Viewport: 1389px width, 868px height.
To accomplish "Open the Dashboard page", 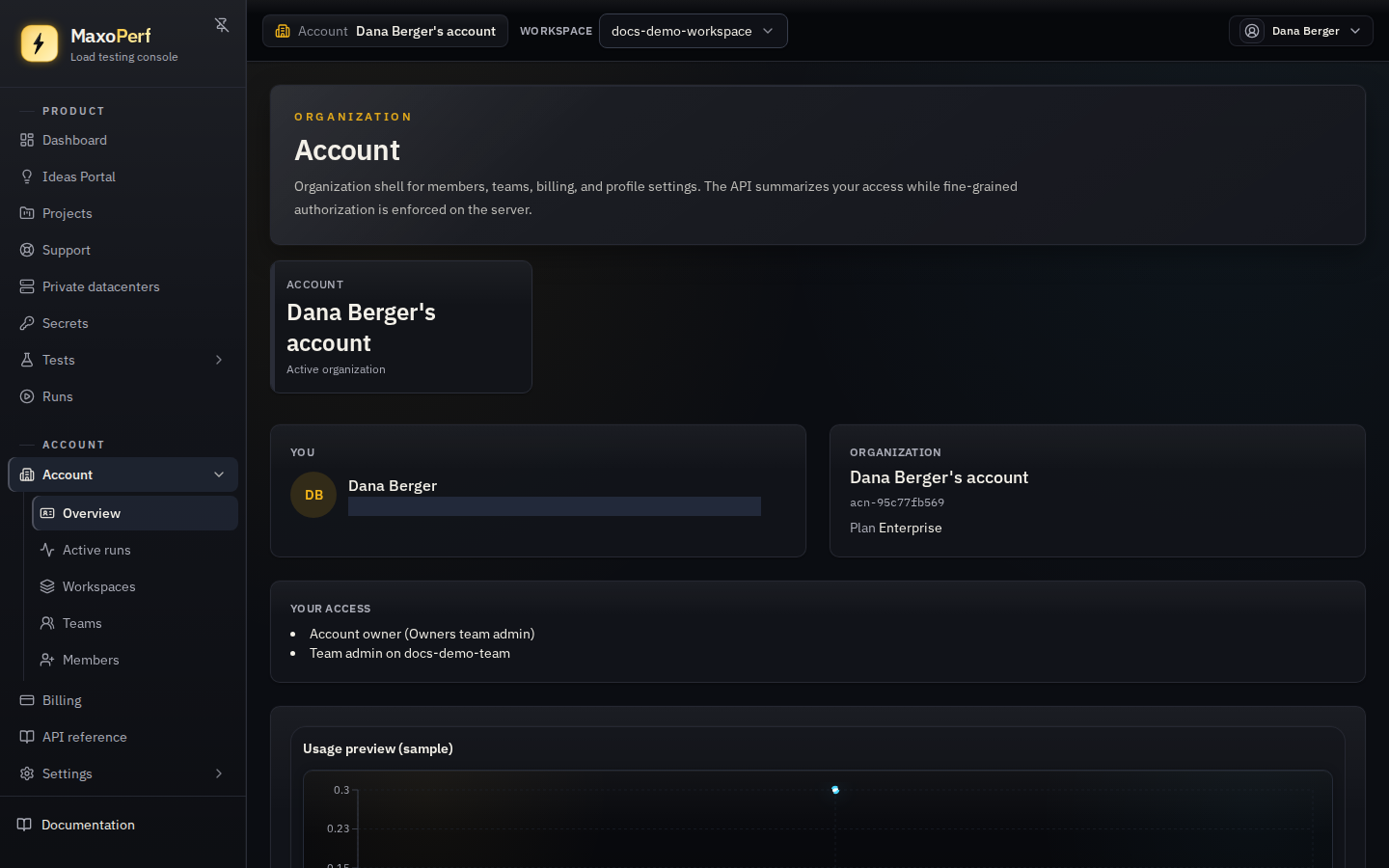I will (123, 140).
